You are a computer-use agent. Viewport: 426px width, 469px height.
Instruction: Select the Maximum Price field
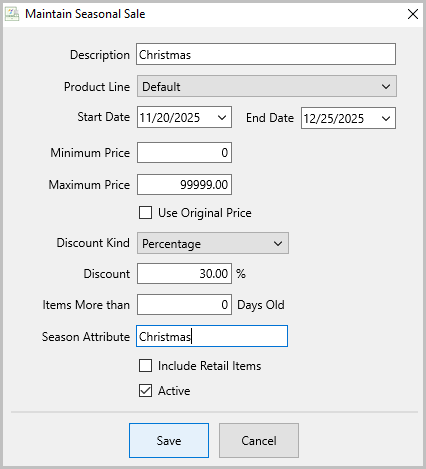click(x=184, y=184)
